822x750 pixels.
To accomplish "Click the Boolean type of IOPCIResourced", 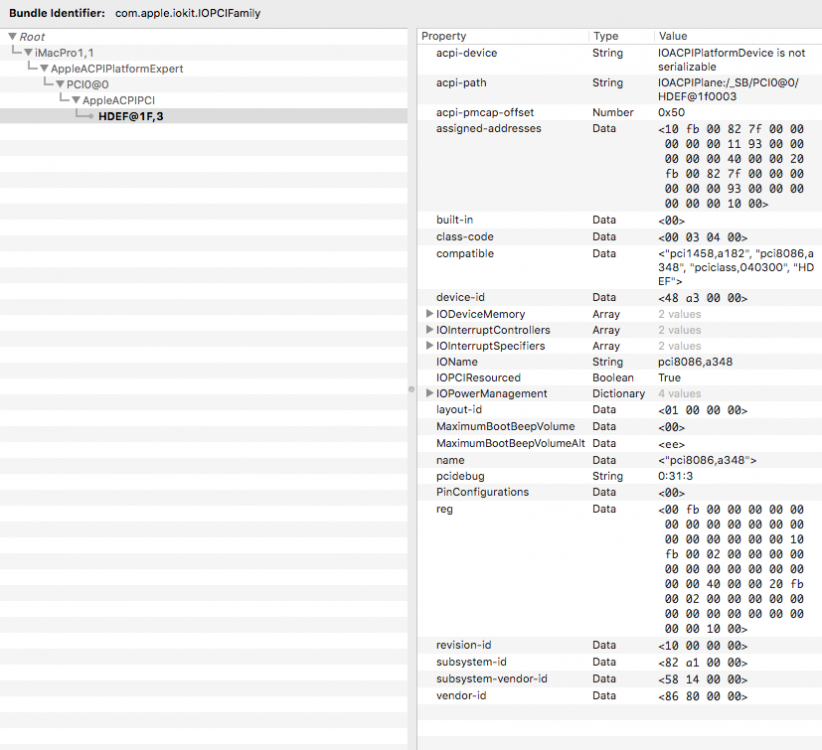I will [x=613, y=377].
